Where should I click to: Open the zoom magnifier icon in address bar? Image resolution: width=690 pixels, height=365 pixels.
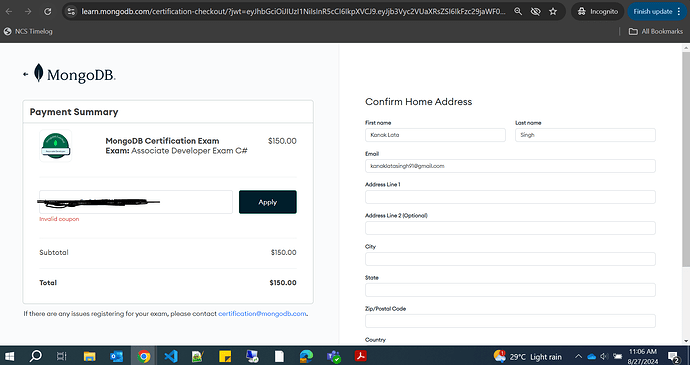point(518,12)
